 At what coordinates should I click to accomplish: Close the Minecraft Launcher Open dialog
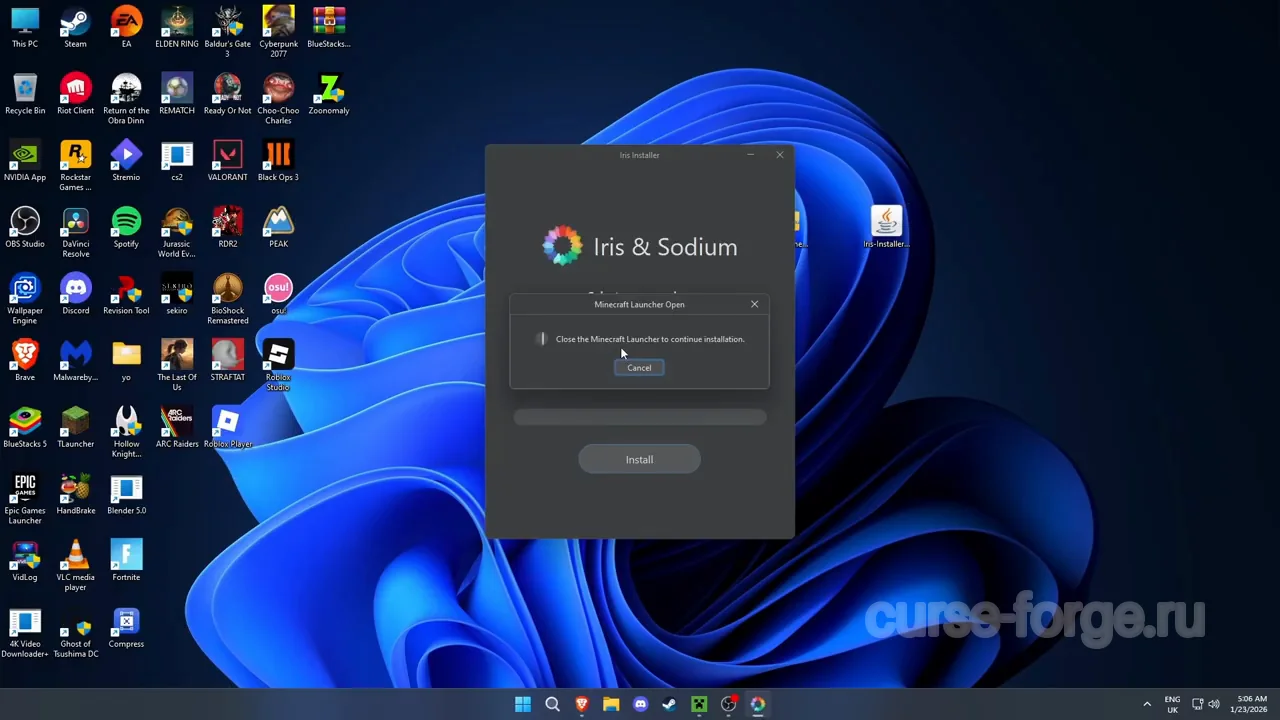[755, 304]
